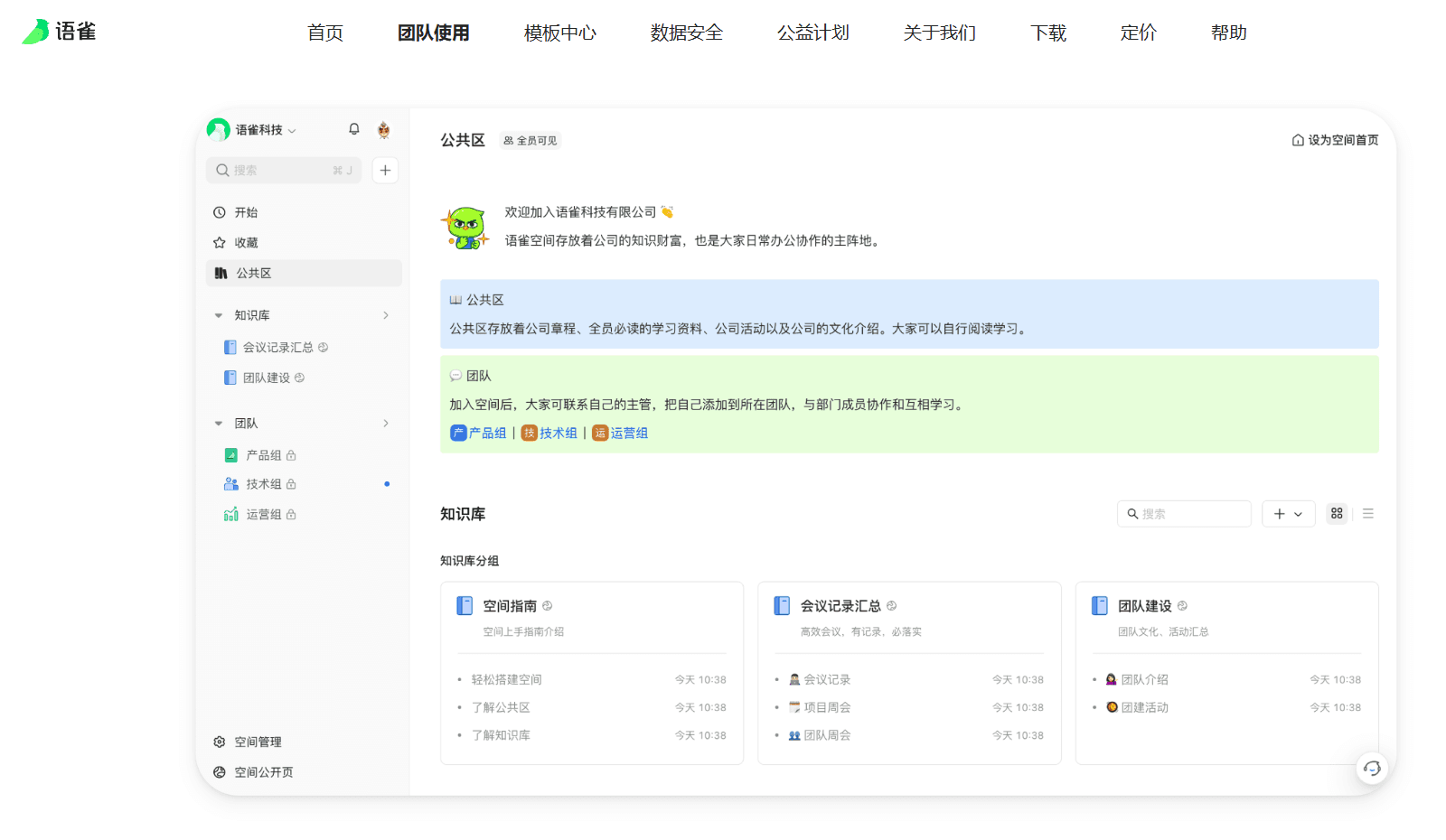The height and width of the screenshot is (840, 1446).
Task: Open 会议记录 document
Action: [x=820, y=679]
